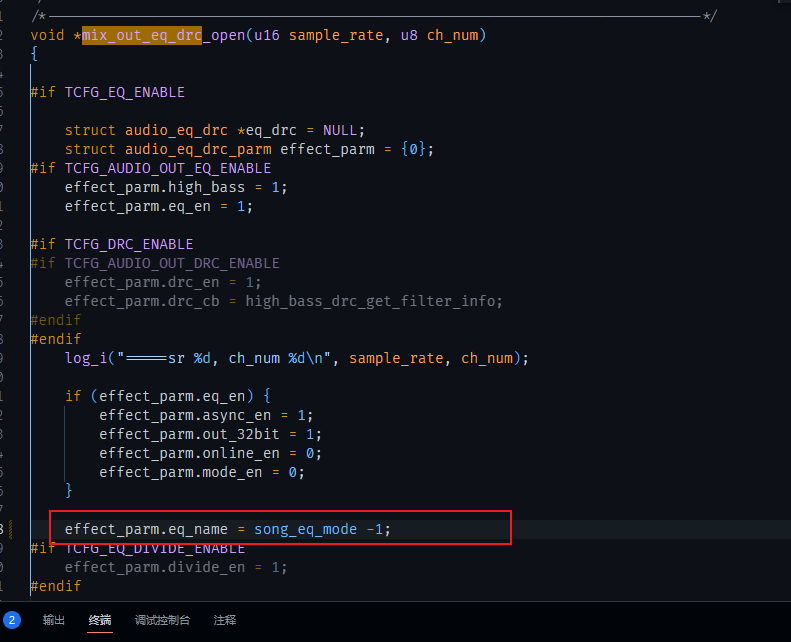Click 'effect_parm.mode_en = 0;' line
This screenshot has height=642, width=791.
[x=202, y=472]
